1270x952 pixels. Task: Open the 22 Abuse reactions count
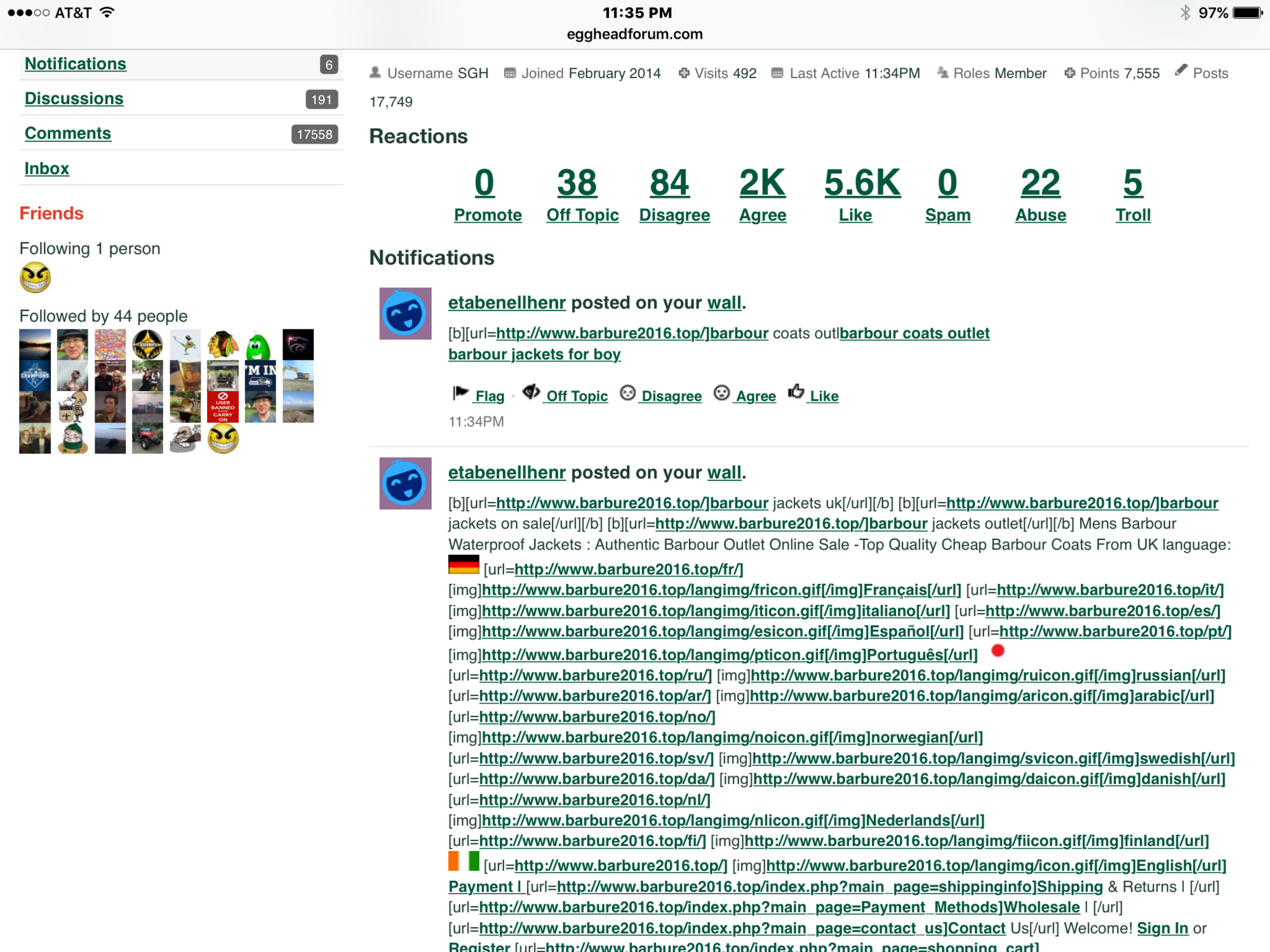1040,183
